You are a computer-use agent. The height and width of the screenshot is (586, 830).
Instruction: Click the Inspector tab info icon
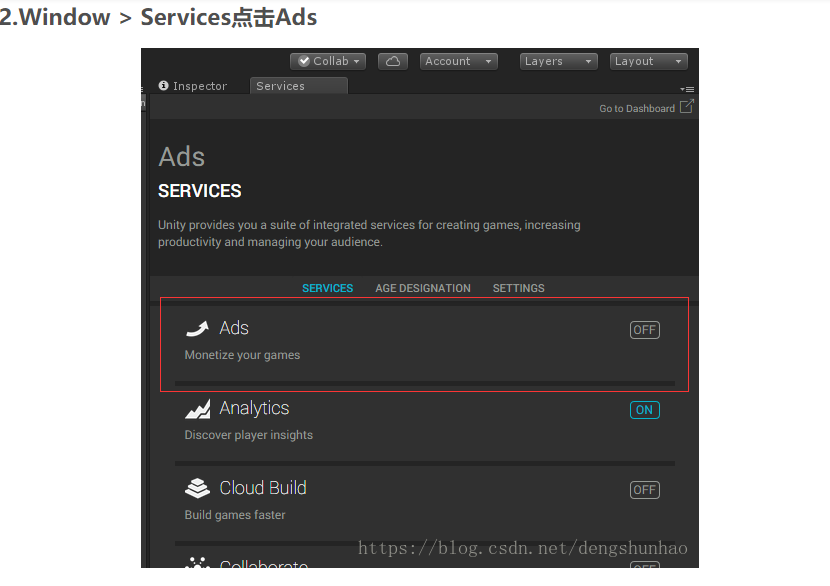click(x=164, y=86)
